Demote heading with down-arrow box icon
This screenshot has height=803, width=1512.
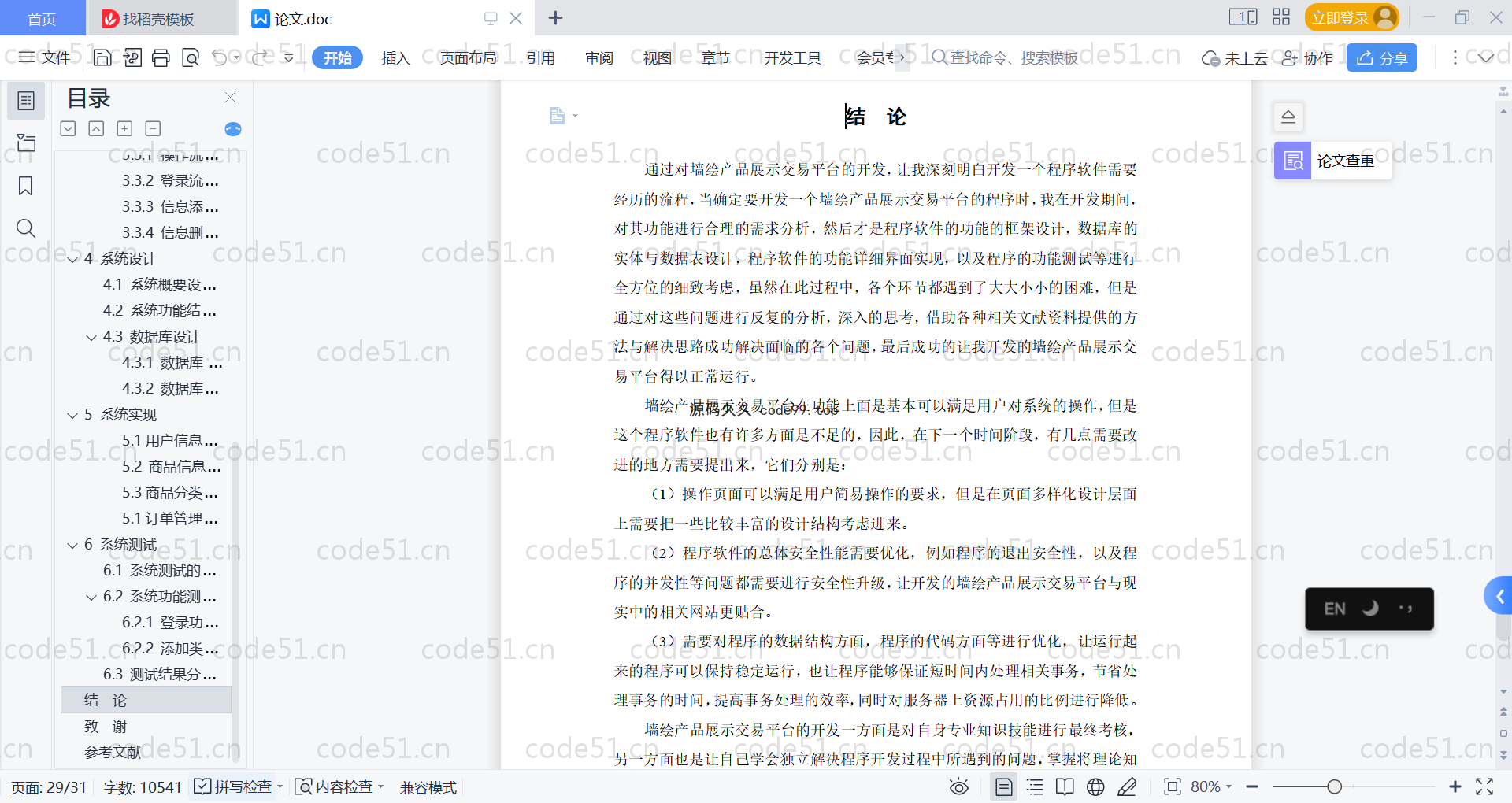68,128
